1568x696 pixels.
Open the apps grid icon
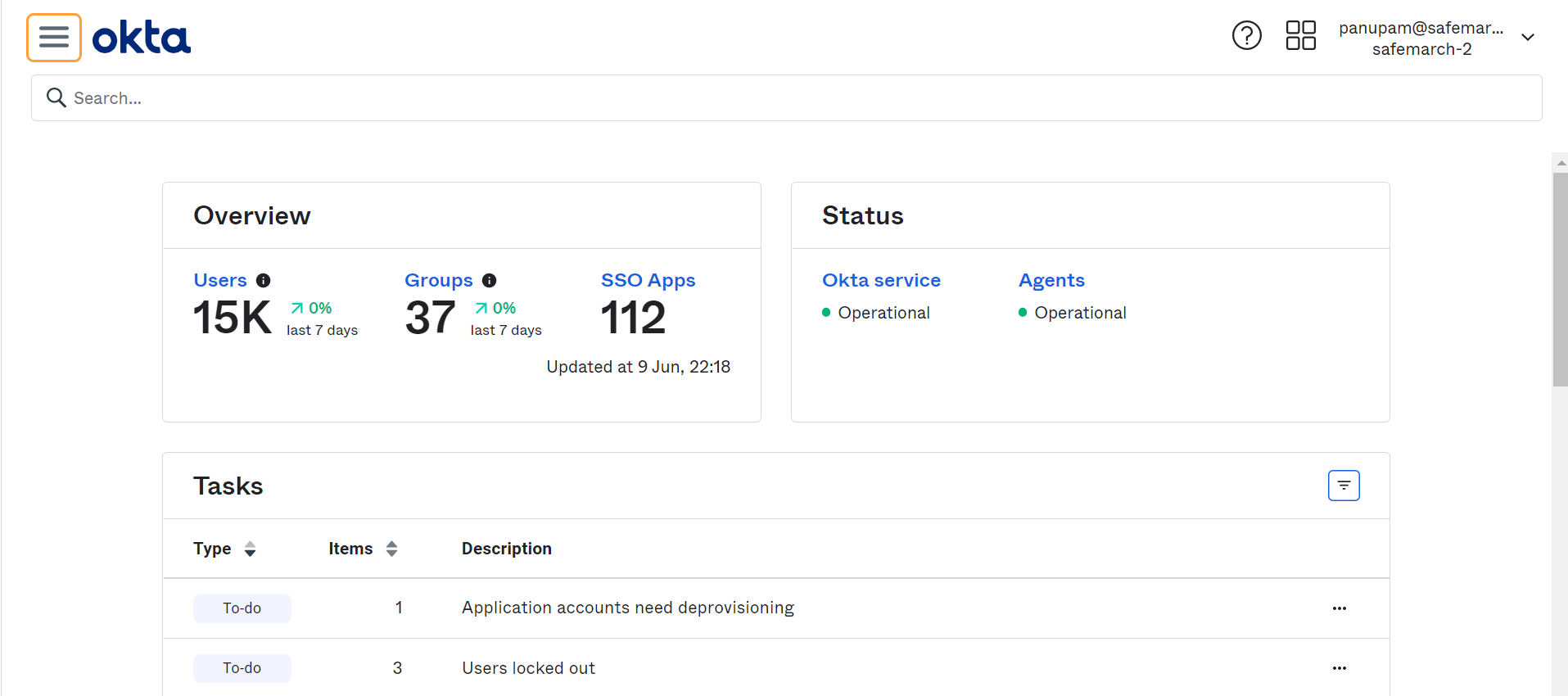tap(1300, 36)
